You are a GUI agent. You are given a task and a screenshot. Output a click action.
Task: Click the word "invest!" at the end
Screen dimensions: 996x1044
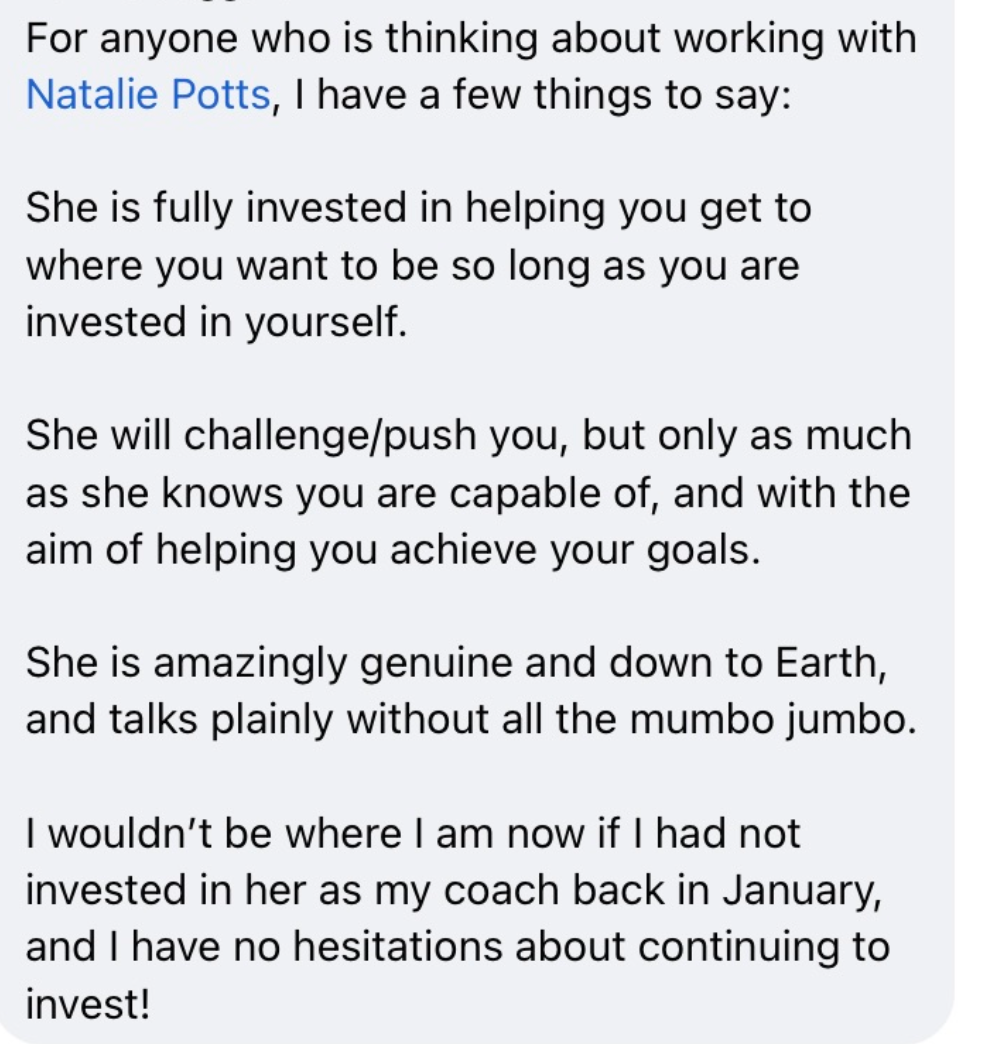click(x=87, y=1004)
